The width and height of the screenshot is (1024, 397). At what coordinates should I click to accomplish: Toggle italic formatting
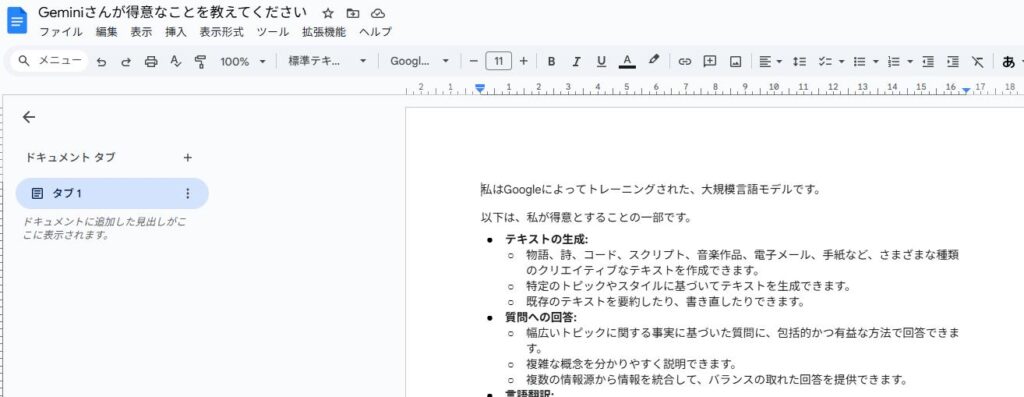tap(576, 61)
